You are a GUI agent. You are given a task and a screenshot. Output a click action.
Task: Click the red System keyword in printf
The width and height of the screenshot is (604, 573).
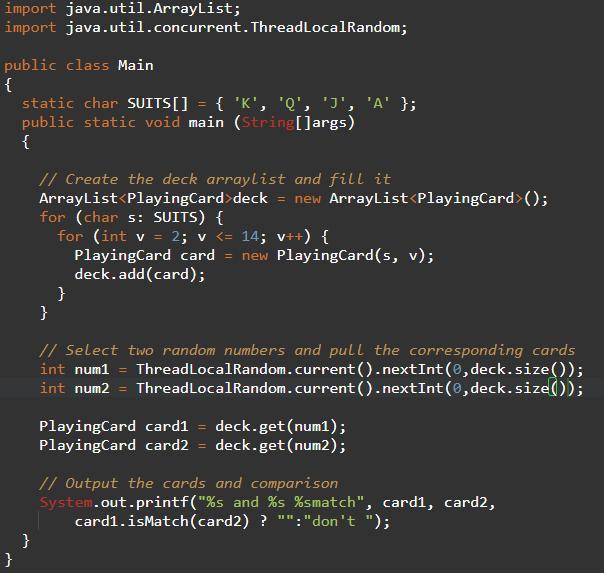click(x=66, y=502)
